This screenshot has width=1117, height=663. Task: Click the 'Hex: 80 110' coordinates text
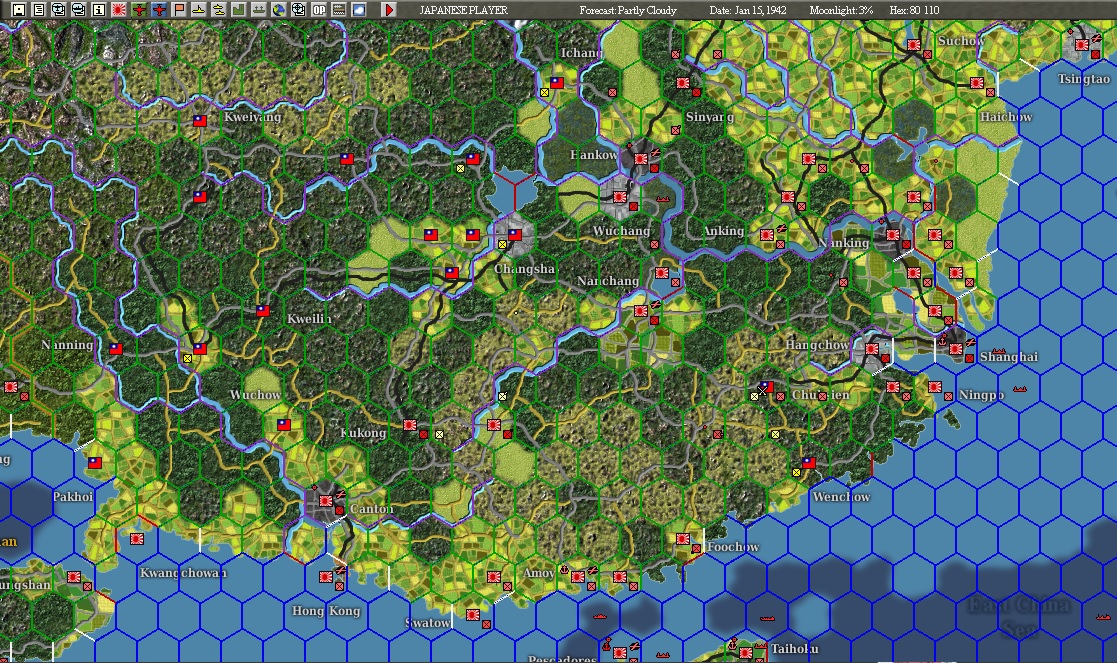[x=914, y=10]
